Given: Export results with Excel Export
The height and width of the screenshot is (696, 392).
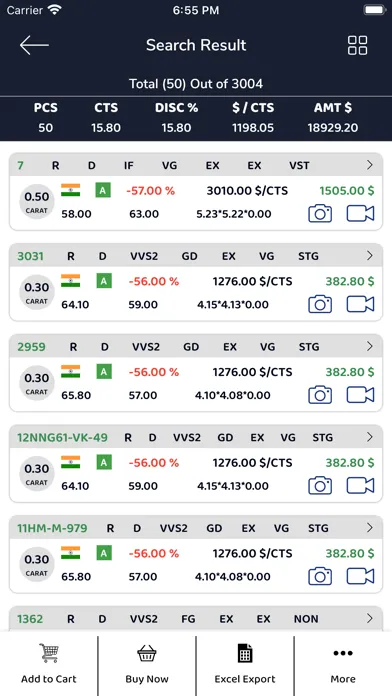Looking at the screenshot, I should tap(245, 664).
